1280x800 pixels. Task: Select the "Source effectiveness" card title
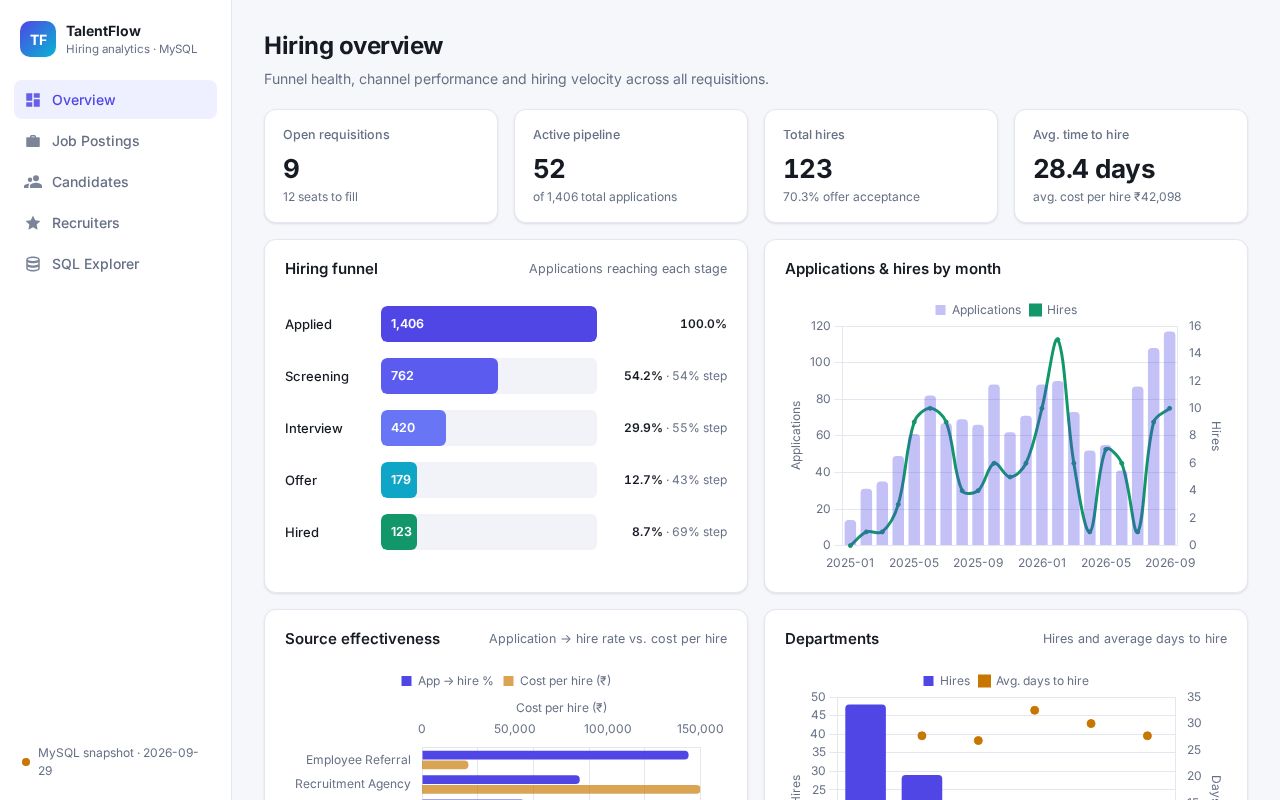[x=362, y=639]
